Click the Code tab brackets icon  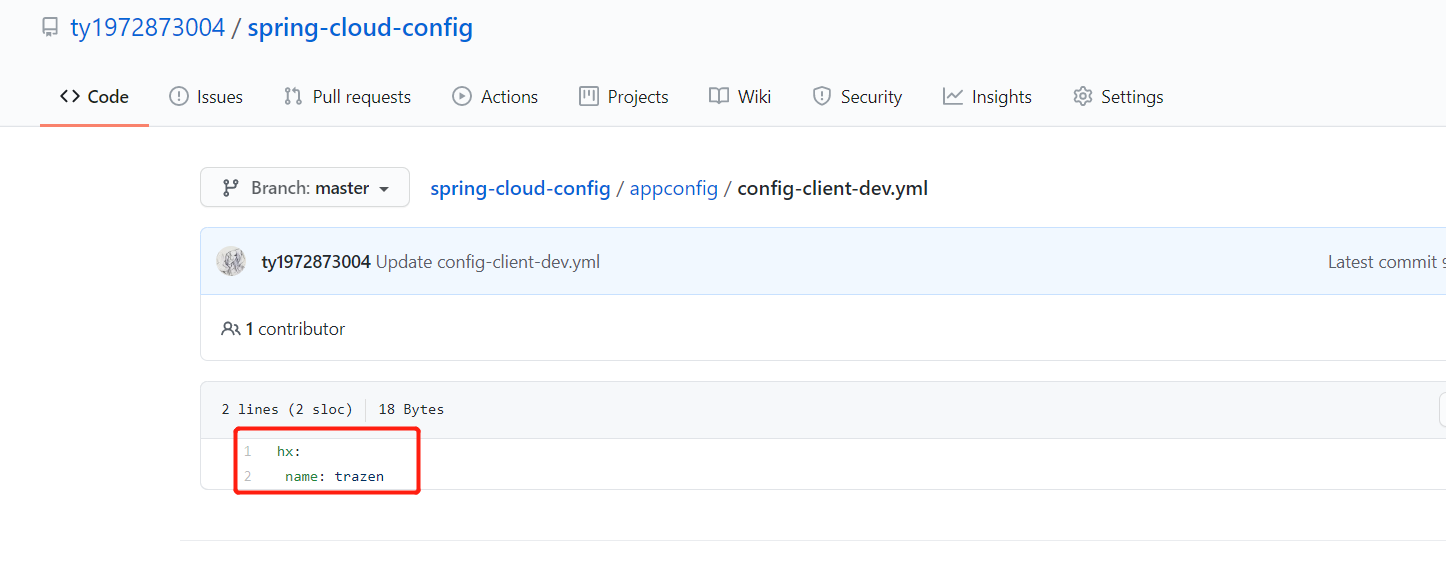pyautogui.click(x=70, y=97)
